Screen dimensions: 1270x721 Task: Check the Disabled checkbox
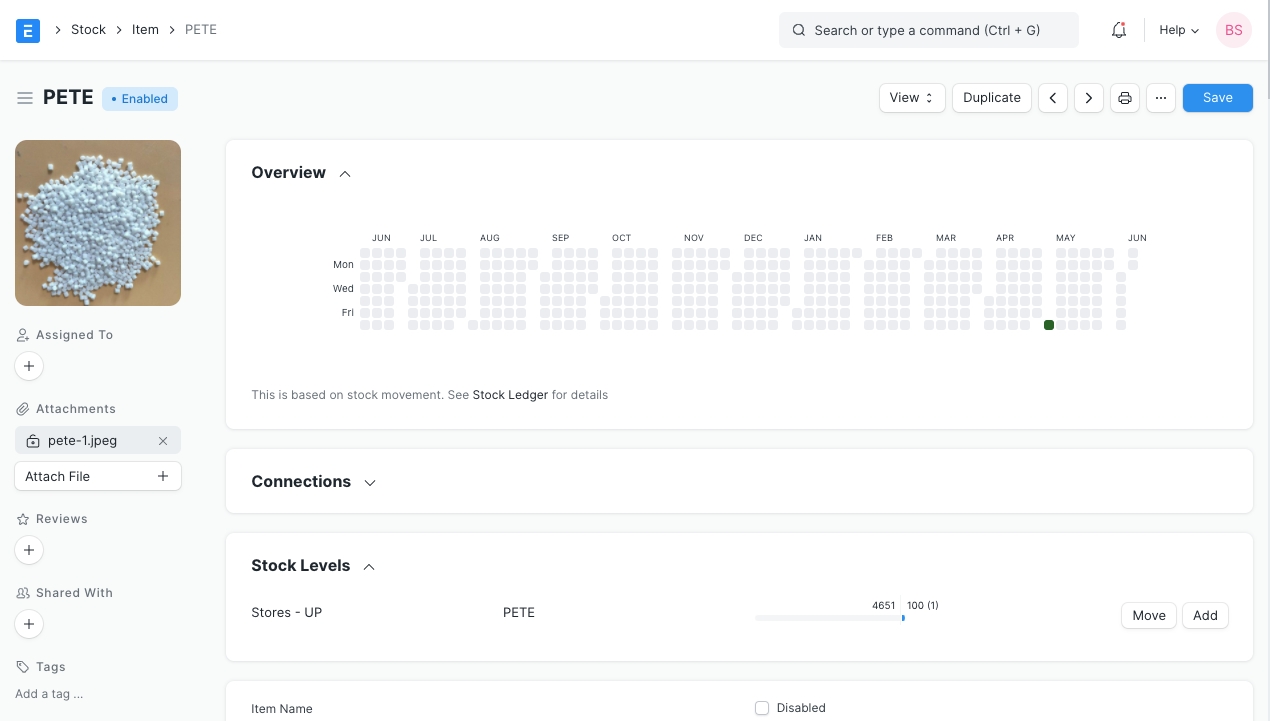[x=762, y=708]
